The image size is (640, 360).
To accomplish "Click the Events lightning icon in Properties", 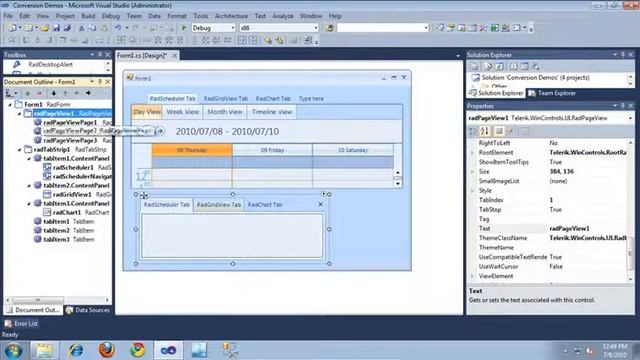I will (x=510, y=131).
